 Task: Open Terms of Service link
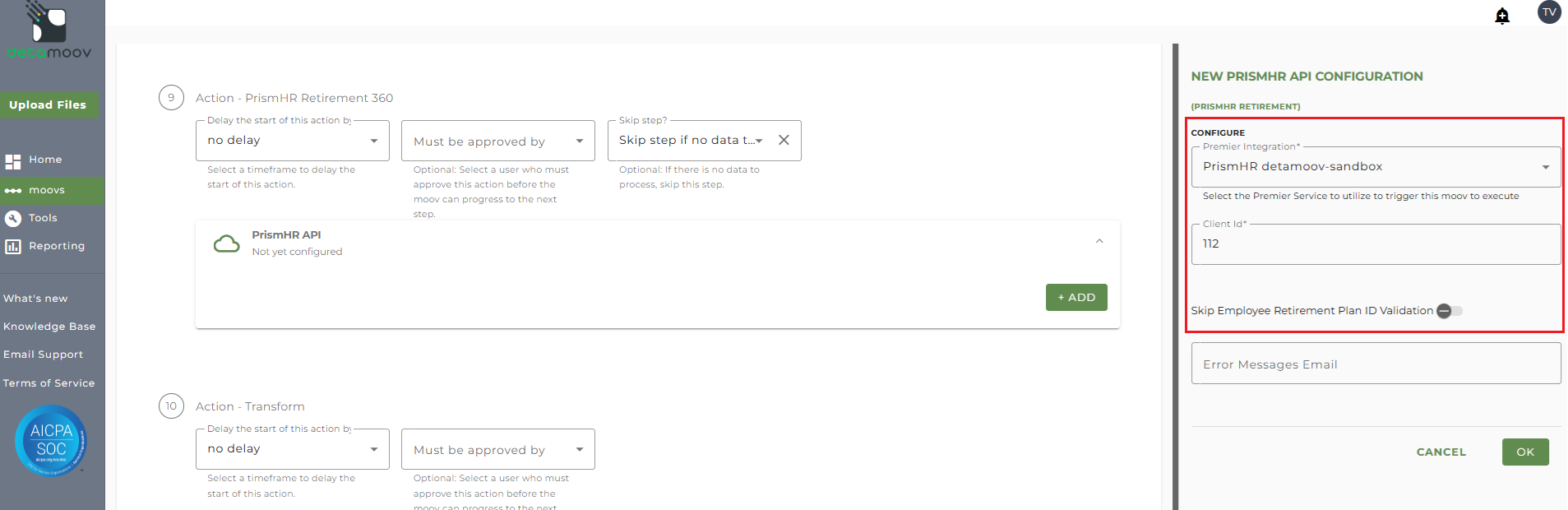pos(49,383)
